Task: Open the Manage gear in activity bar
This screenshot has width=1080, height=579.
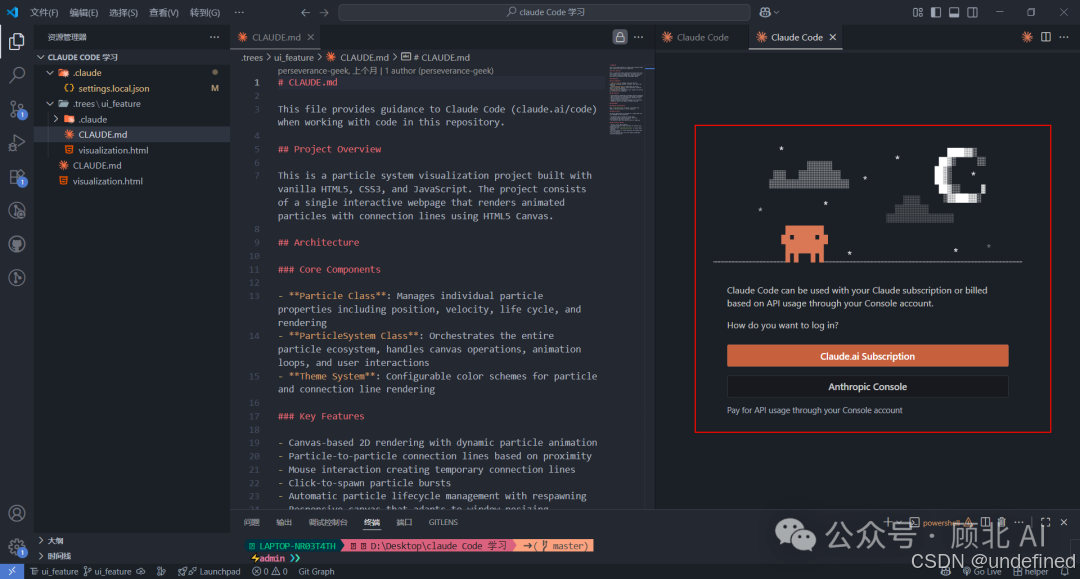Action: [17, 547]
